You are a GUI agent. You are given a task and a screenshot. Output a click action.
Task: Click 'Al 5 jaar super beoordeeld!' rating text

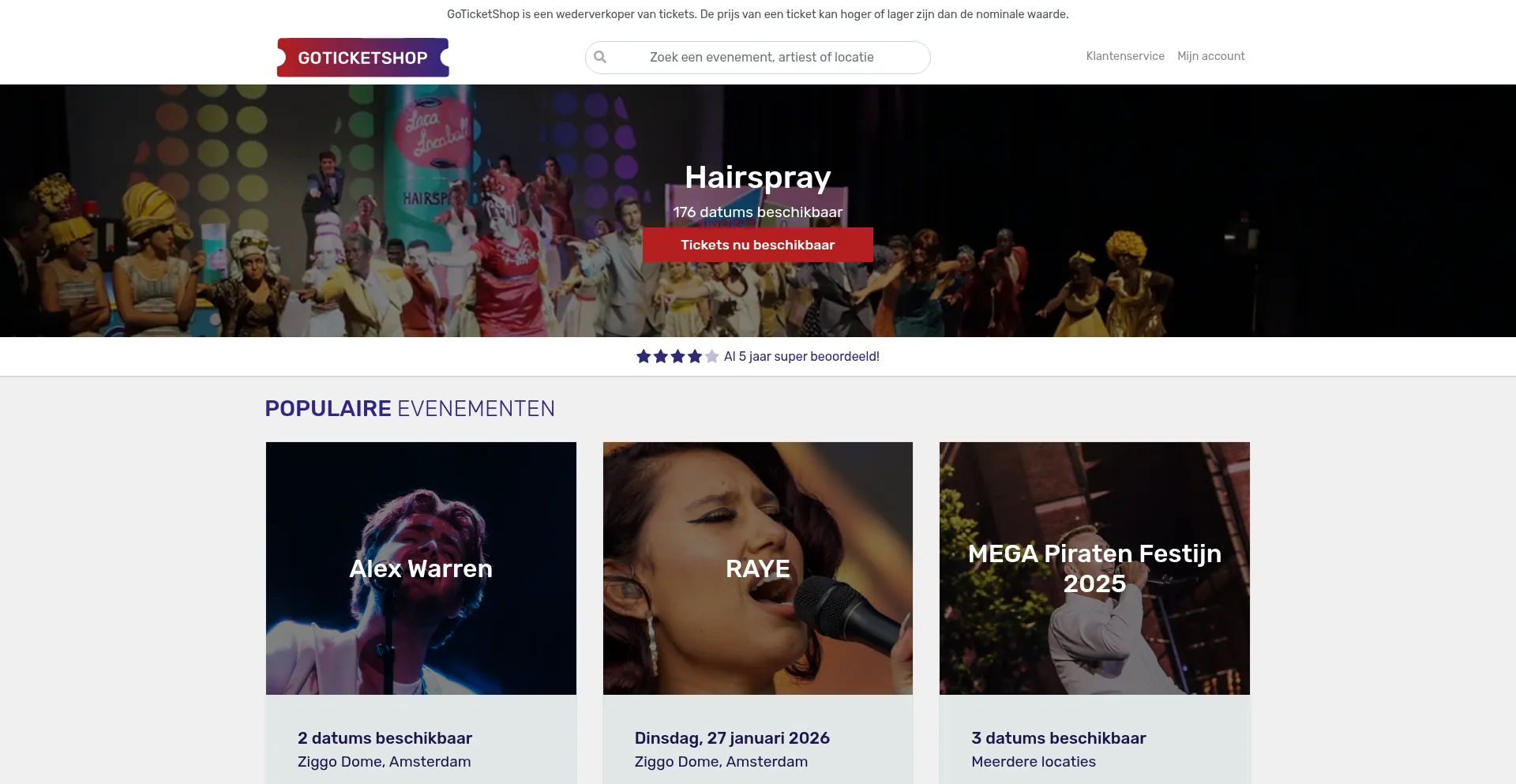pyautogui.click(x=801, y=357)
